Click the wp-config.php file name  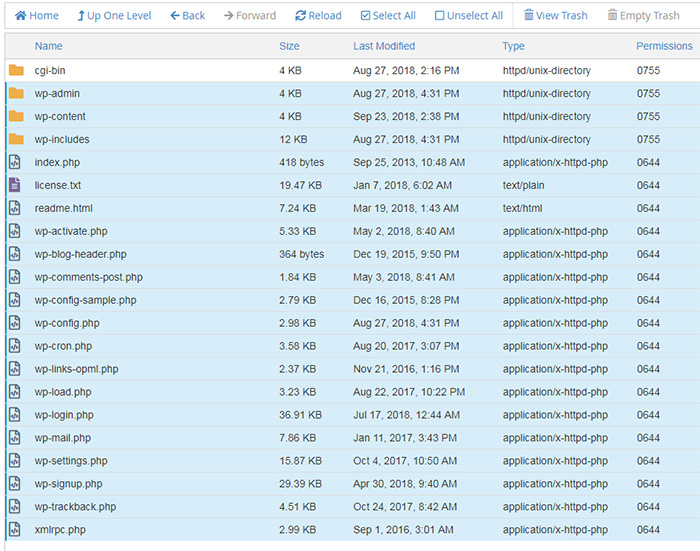coord(67,323)
